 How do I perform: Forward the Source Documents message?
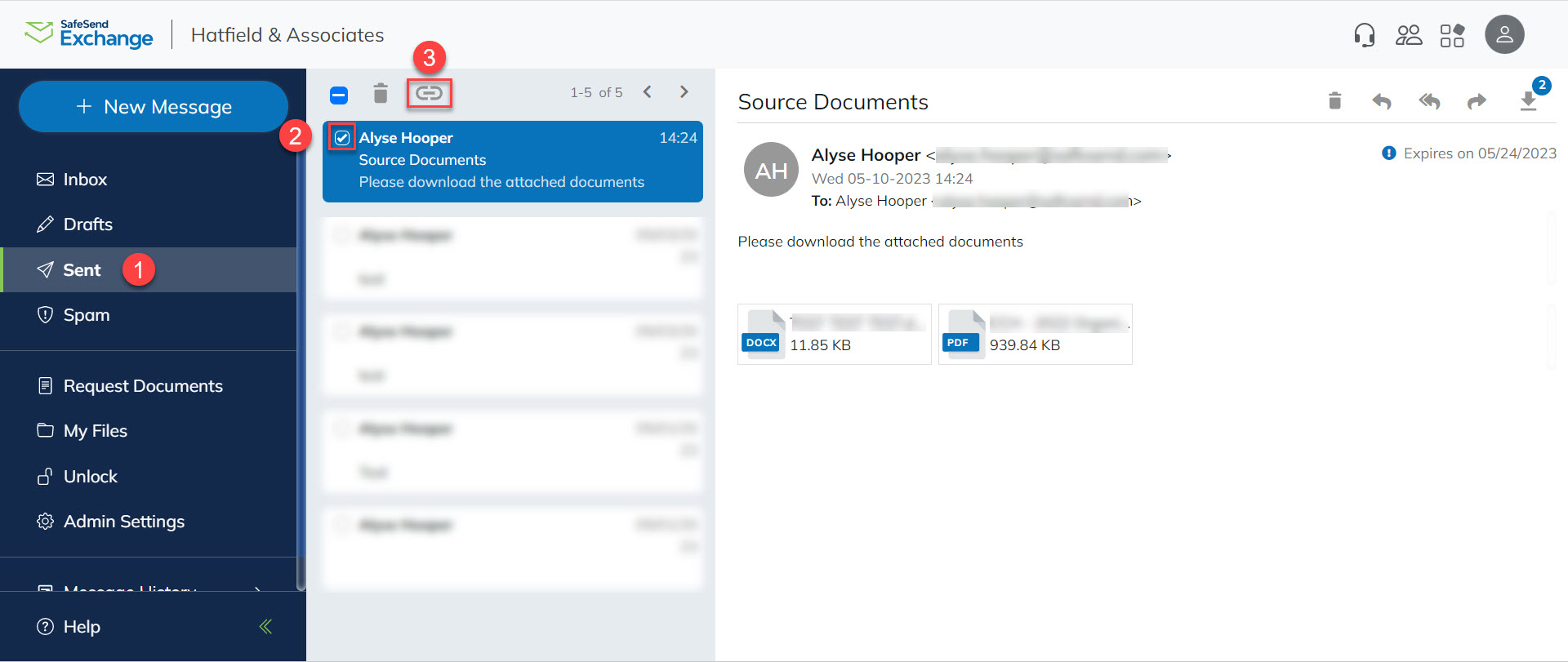[1477, 101]
